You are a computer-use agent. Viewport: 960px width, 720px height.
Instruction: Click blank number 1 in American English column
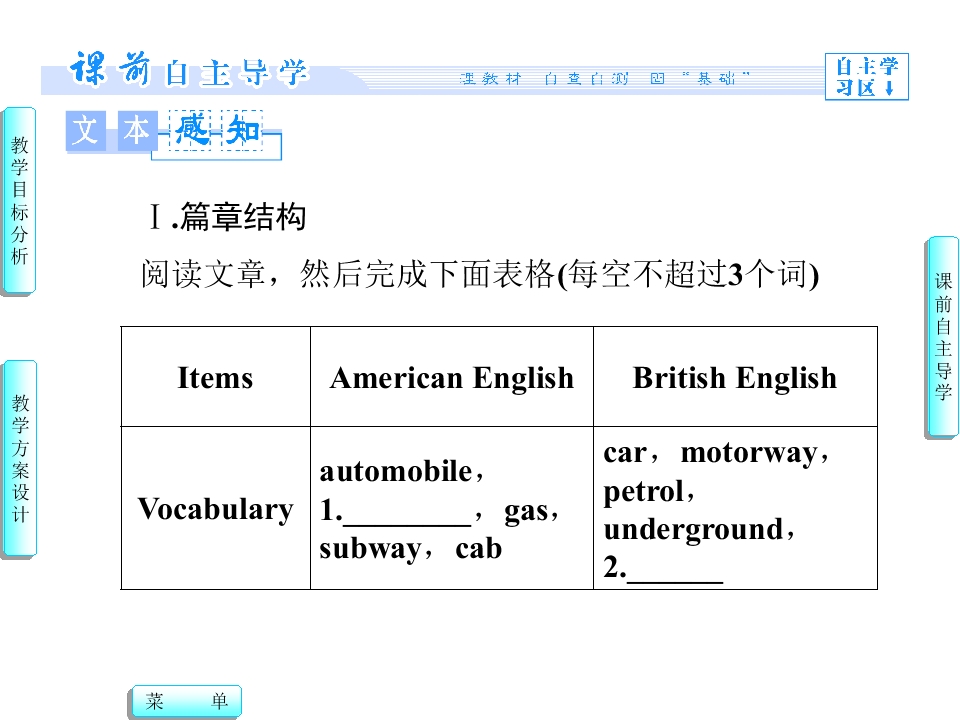click(x=407, y=512)
